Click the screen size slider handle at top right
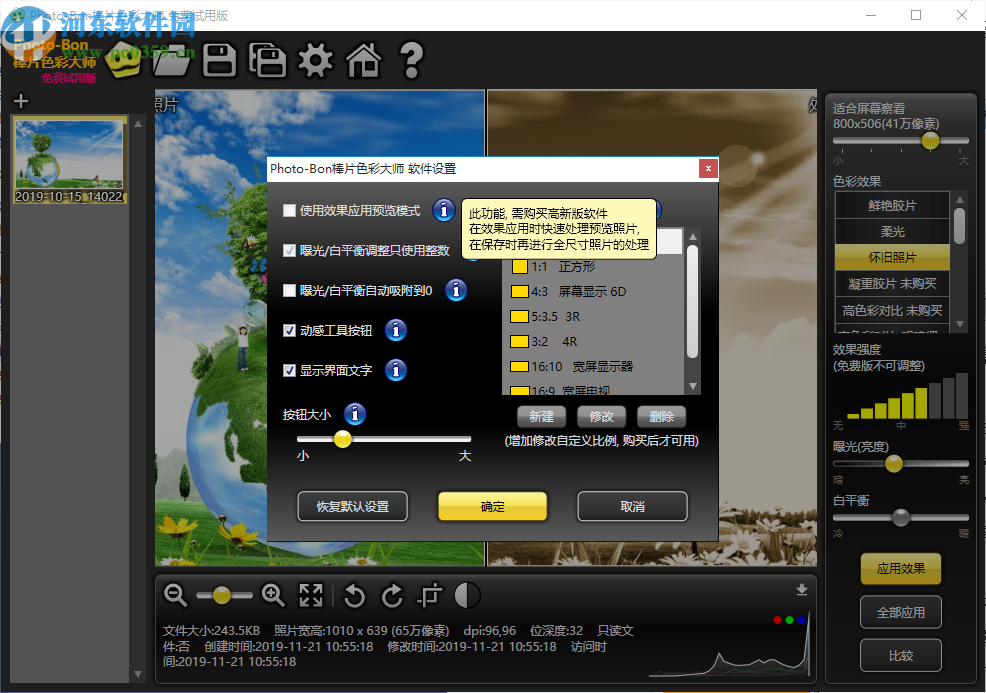The height and width of the screenshot is (693, 986). 930,141
